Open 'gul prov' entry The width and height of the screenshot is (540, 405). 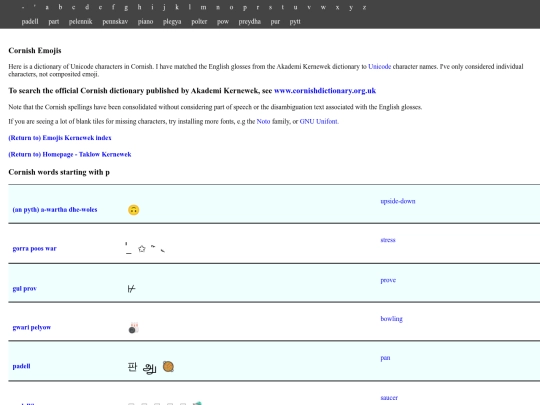pos(24,289)
